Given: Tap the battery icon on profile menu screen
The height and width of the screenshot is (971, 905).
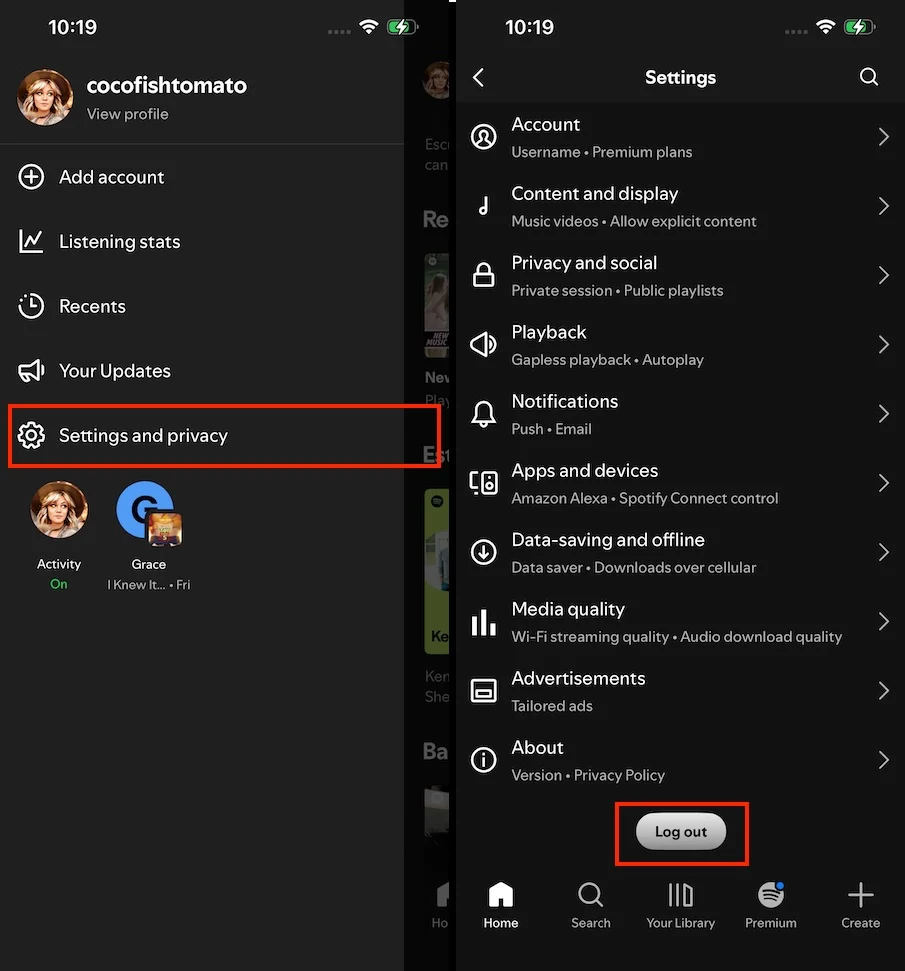Looking at the screenshot, I should coord(402,27).
